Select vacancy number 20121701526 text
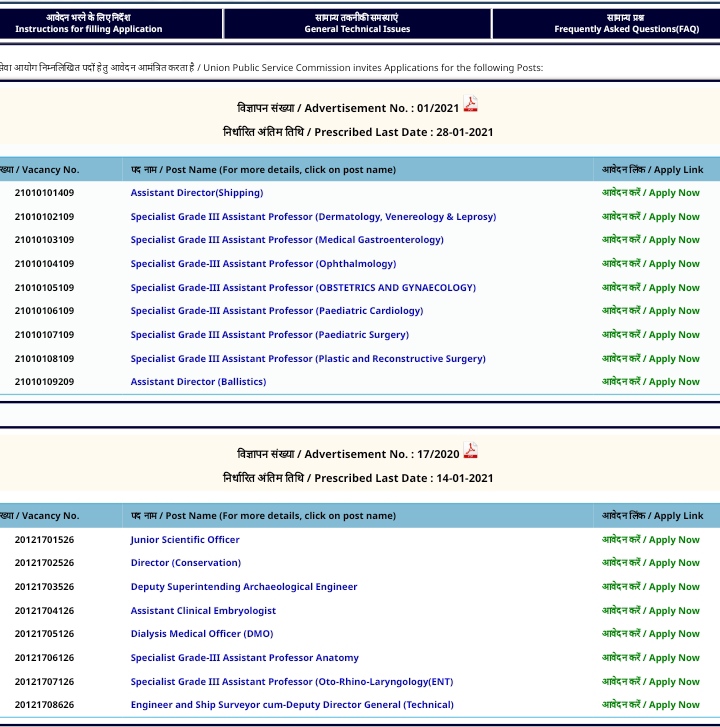The width and height of the screenshot is (720, 727). point(45,540)
